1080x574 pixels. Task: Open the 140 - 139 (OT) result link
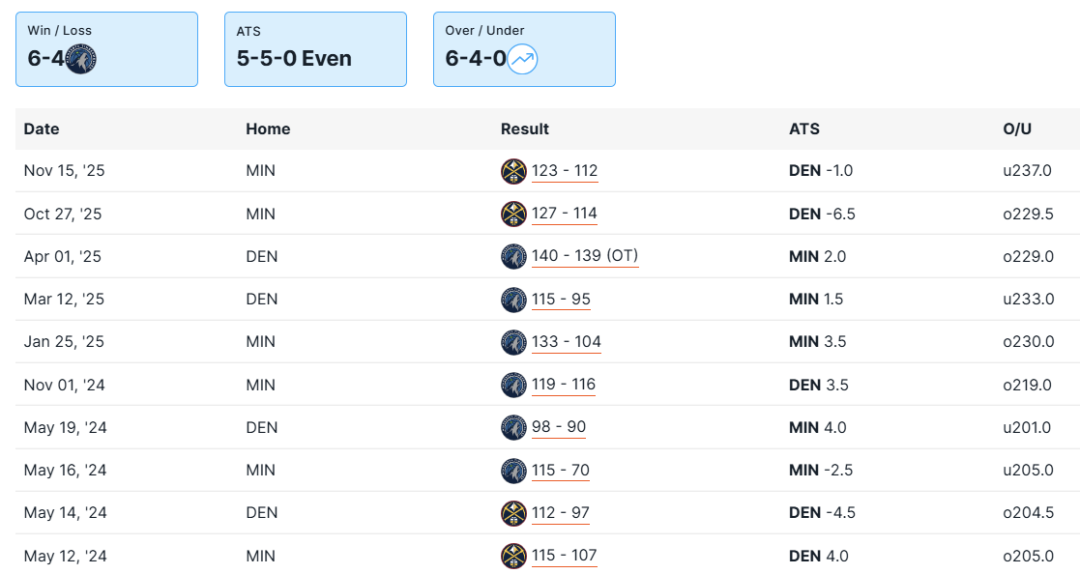coord(585,256)
